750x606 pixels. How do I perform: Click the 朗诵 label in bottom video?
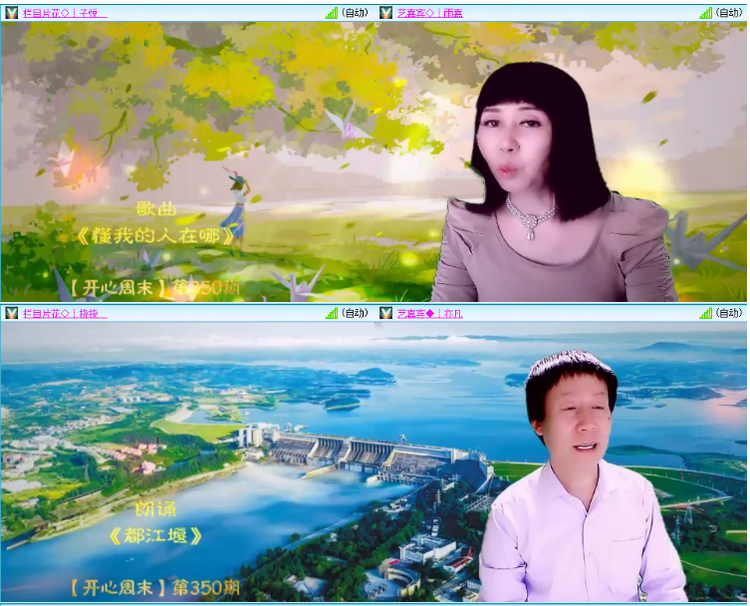156,508
